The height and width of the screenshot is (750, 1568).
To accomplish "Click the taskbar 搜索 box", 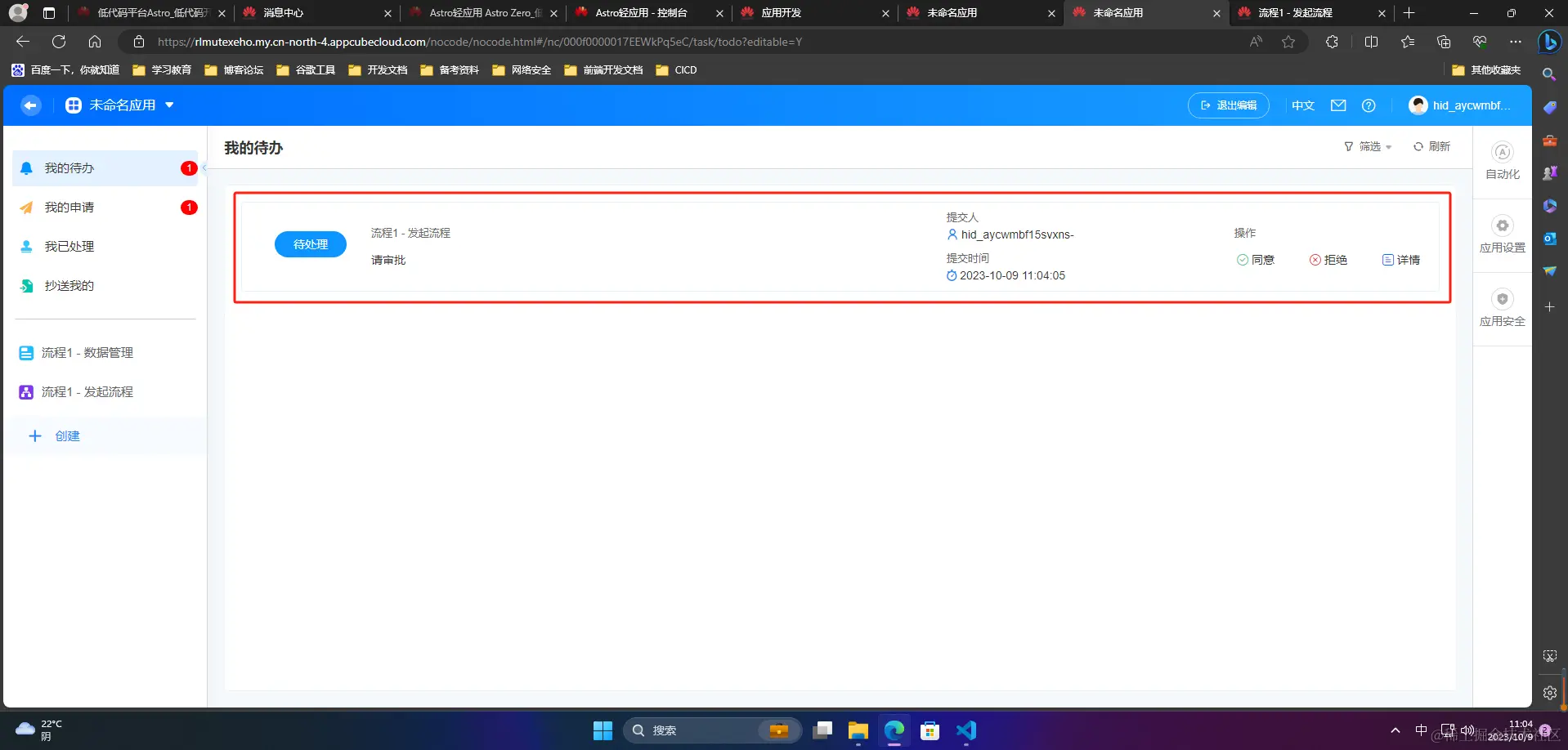I will tap(712, 730).
